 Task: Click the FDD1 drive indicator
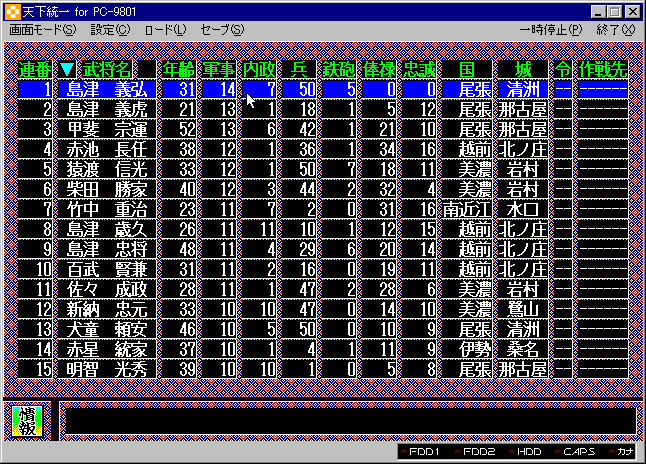pyautogui.click(x=424, y=453)
